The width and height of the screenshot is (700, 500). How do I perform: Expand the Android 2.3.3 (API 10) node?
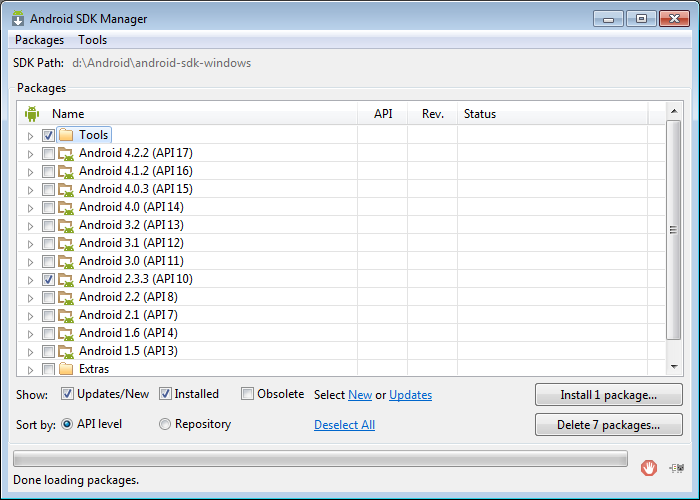click(x=30, y=280)
